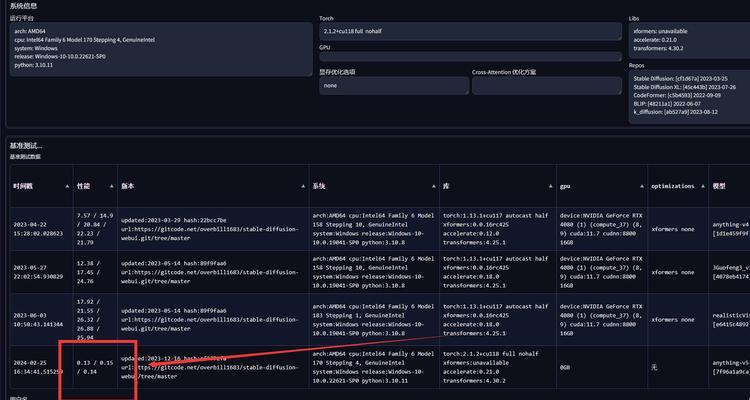Click the 时间戳 column header
The image size is (750, 400).
[x=42, y=186]
